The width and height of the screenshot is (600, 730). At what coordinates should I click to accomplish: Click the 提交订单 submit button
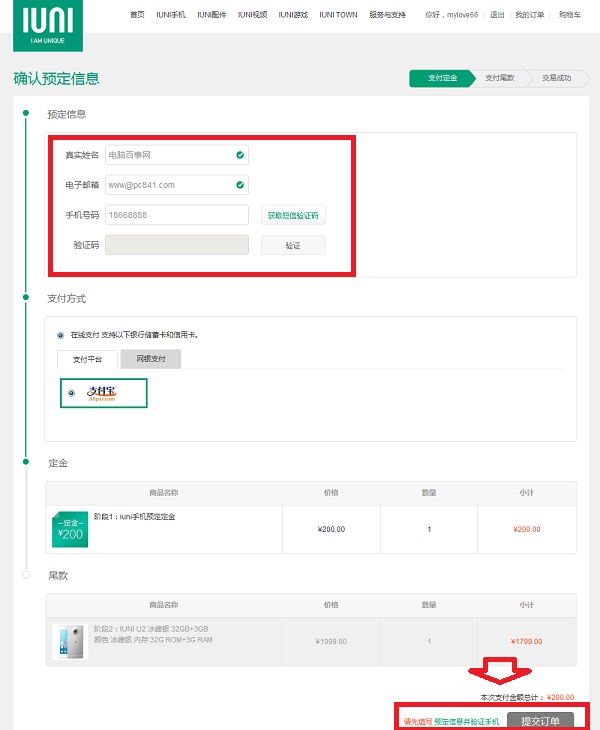pos(540,721)
